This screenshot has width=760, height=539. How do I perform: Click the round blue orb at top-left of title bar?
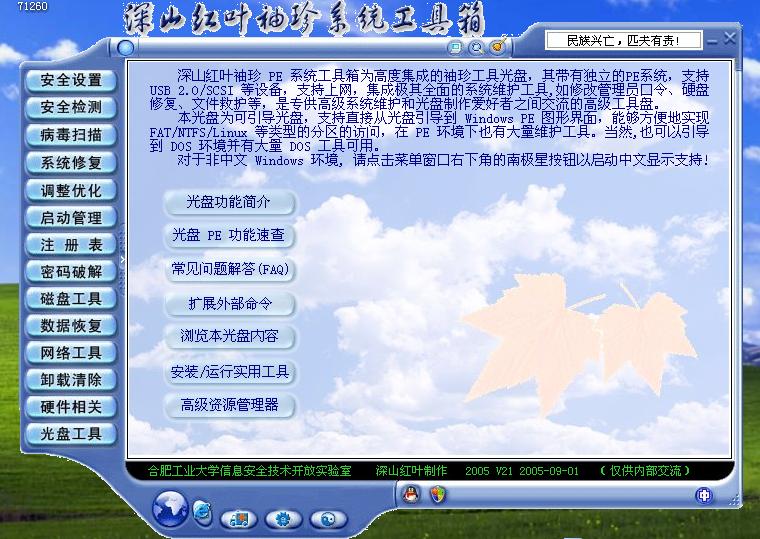pyautogui.click(x=126, y=48)
